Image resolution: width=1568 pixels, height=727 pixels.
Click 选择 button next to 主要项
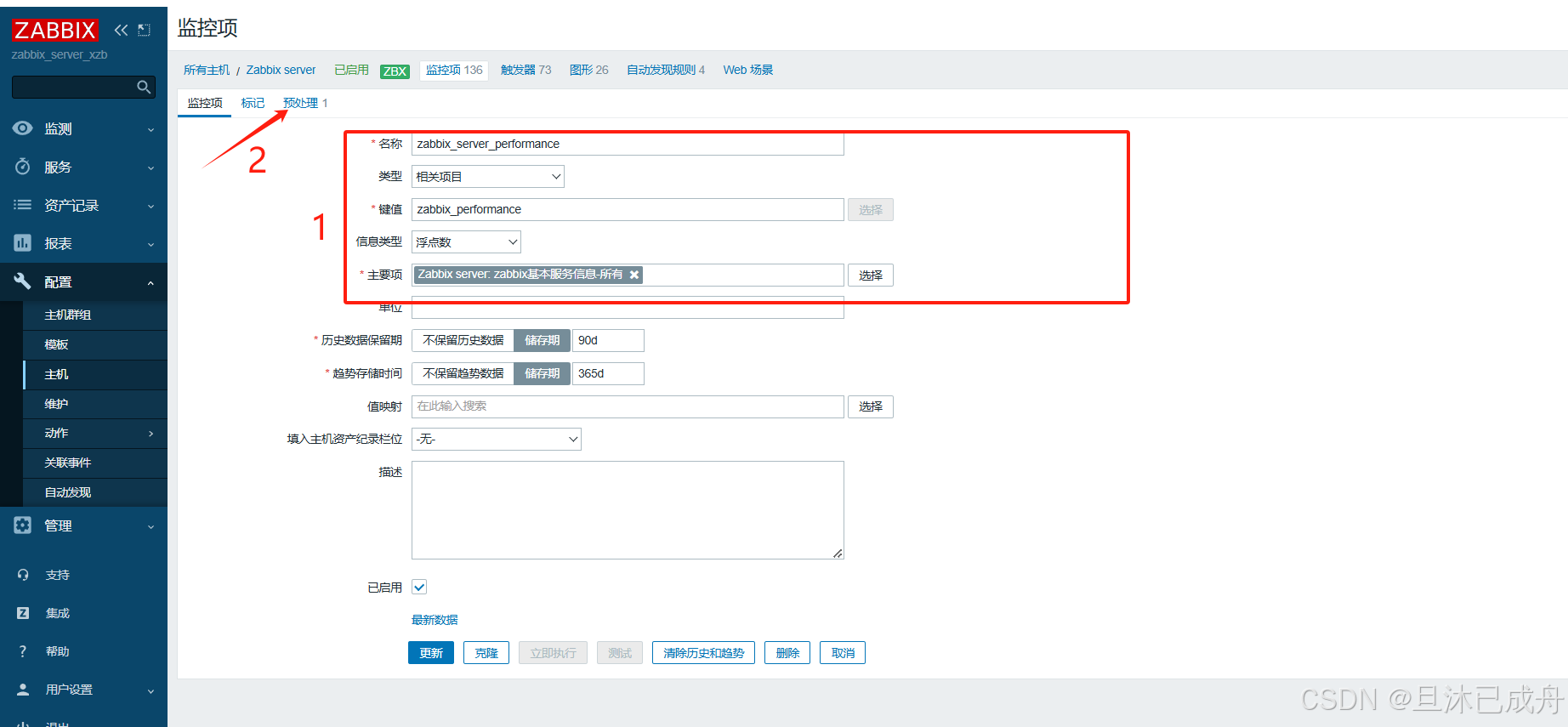pyautogui.click(x=871, y=275)
